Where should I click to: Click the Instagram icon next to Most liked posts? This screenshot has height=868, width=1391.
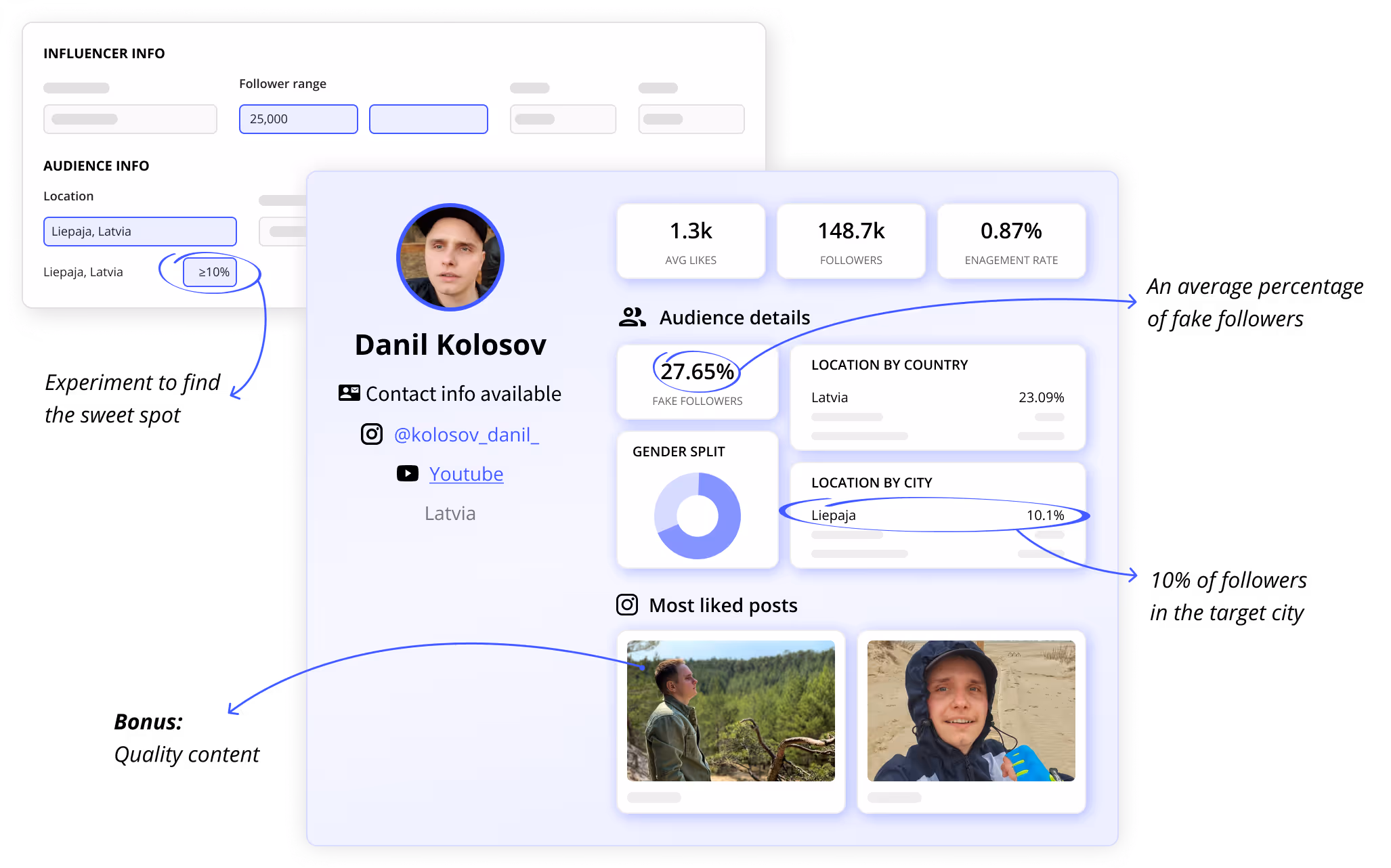[627, 605]
